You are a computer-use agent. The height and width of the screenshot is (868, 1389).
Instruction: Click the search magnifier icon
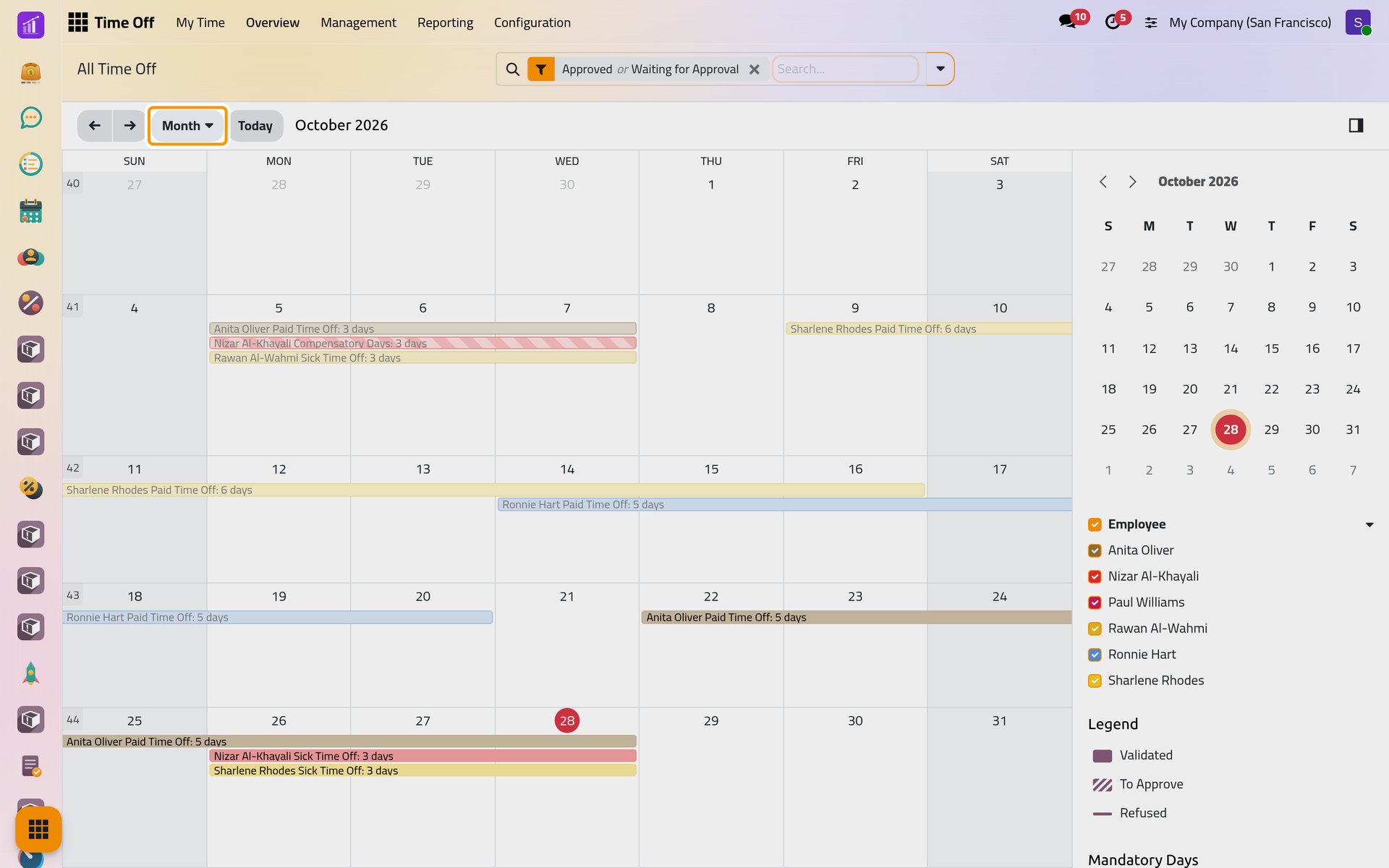(512, 69)
